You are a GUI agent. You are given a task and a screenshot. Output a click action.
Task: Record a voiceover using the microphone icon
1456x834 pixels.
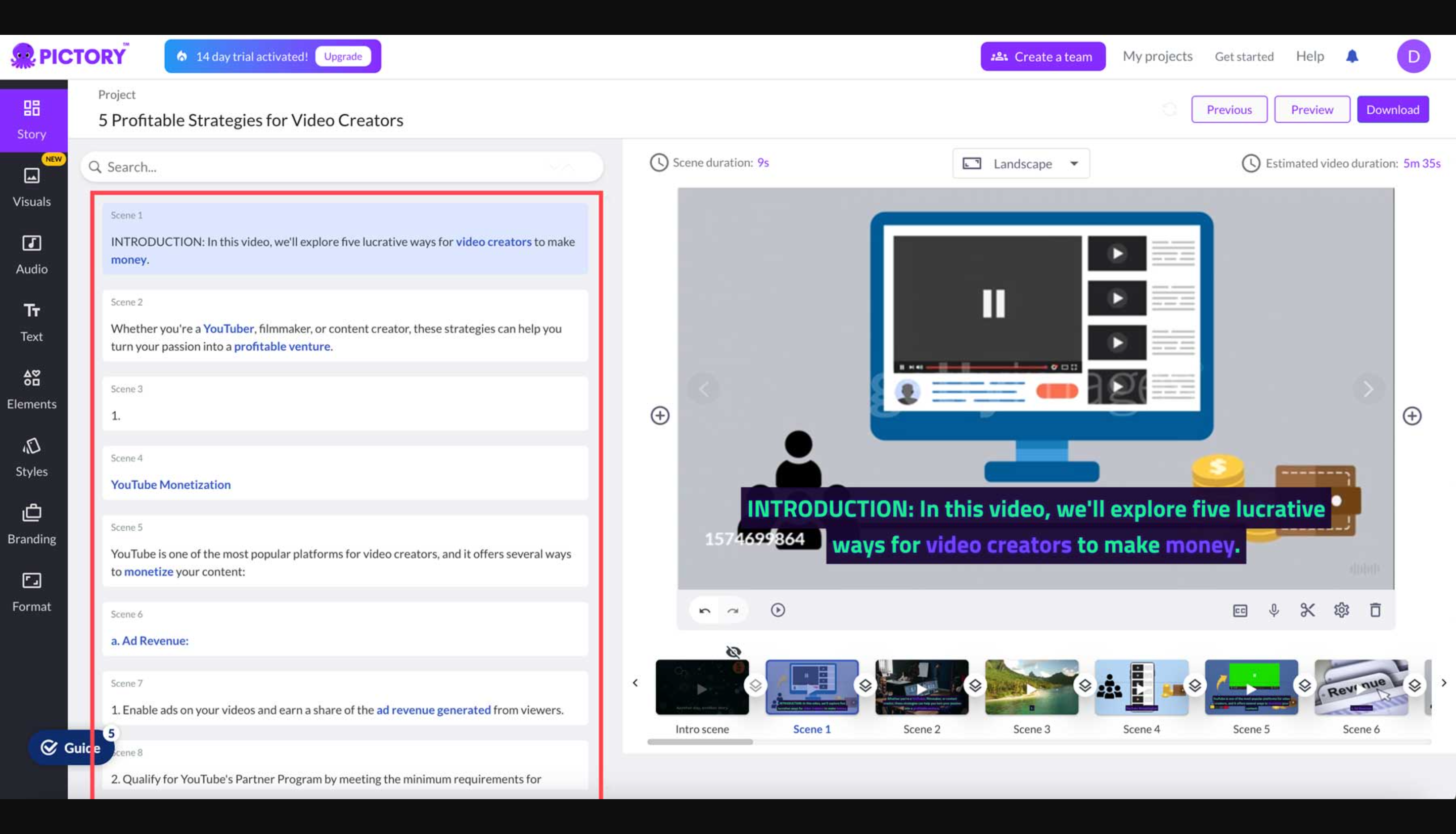1274,610
